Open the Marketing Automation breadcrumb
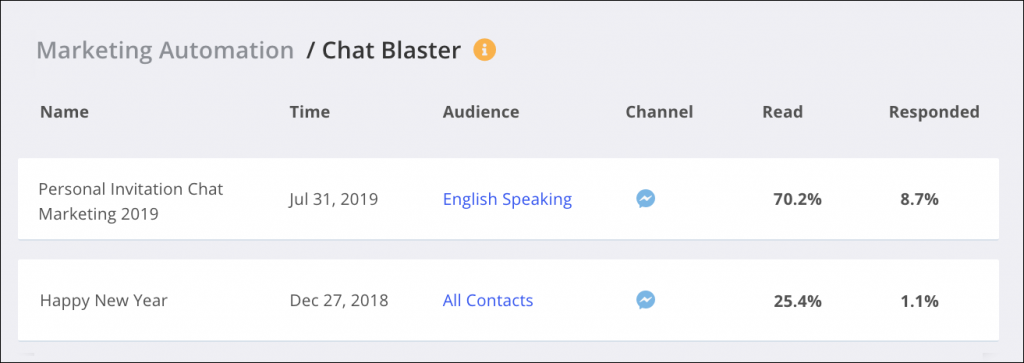Viewport: 1024px width, 363px height. (x=165, y=50)
